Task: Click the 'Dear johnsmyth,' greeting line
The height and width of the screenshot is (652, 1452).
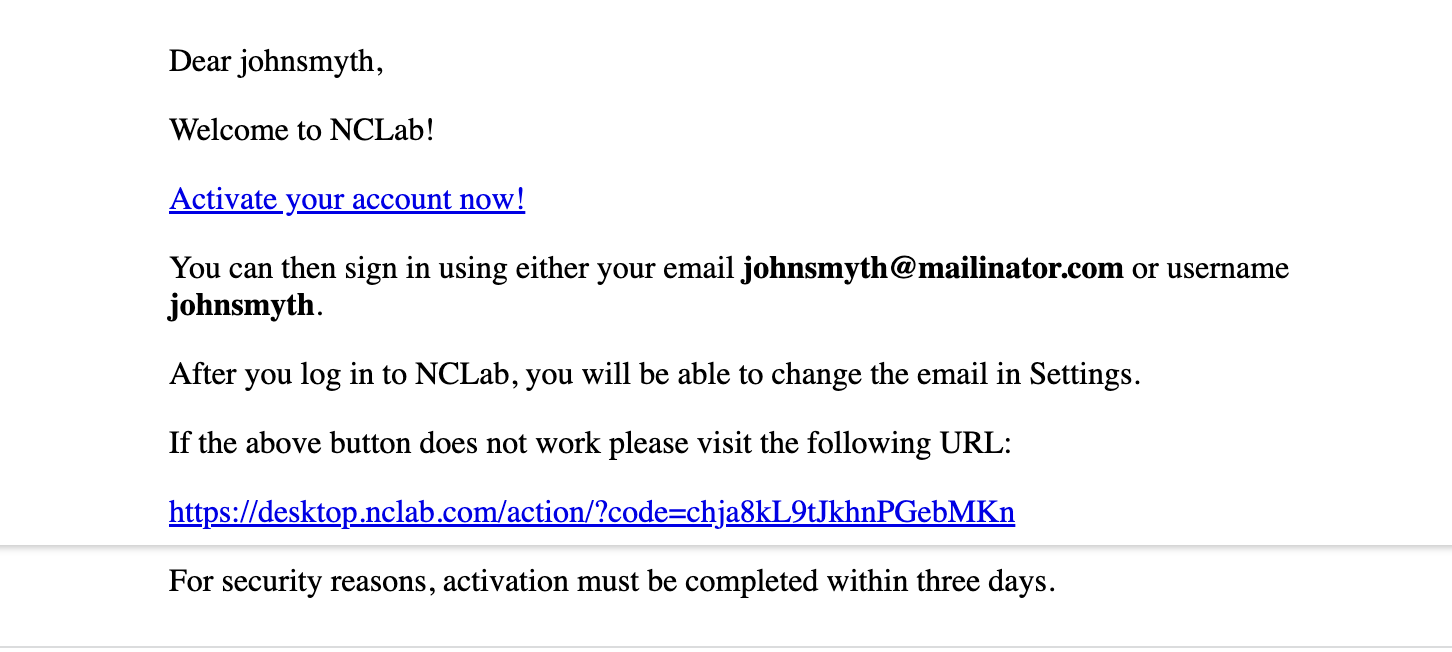Action: [x=276, y=62]
